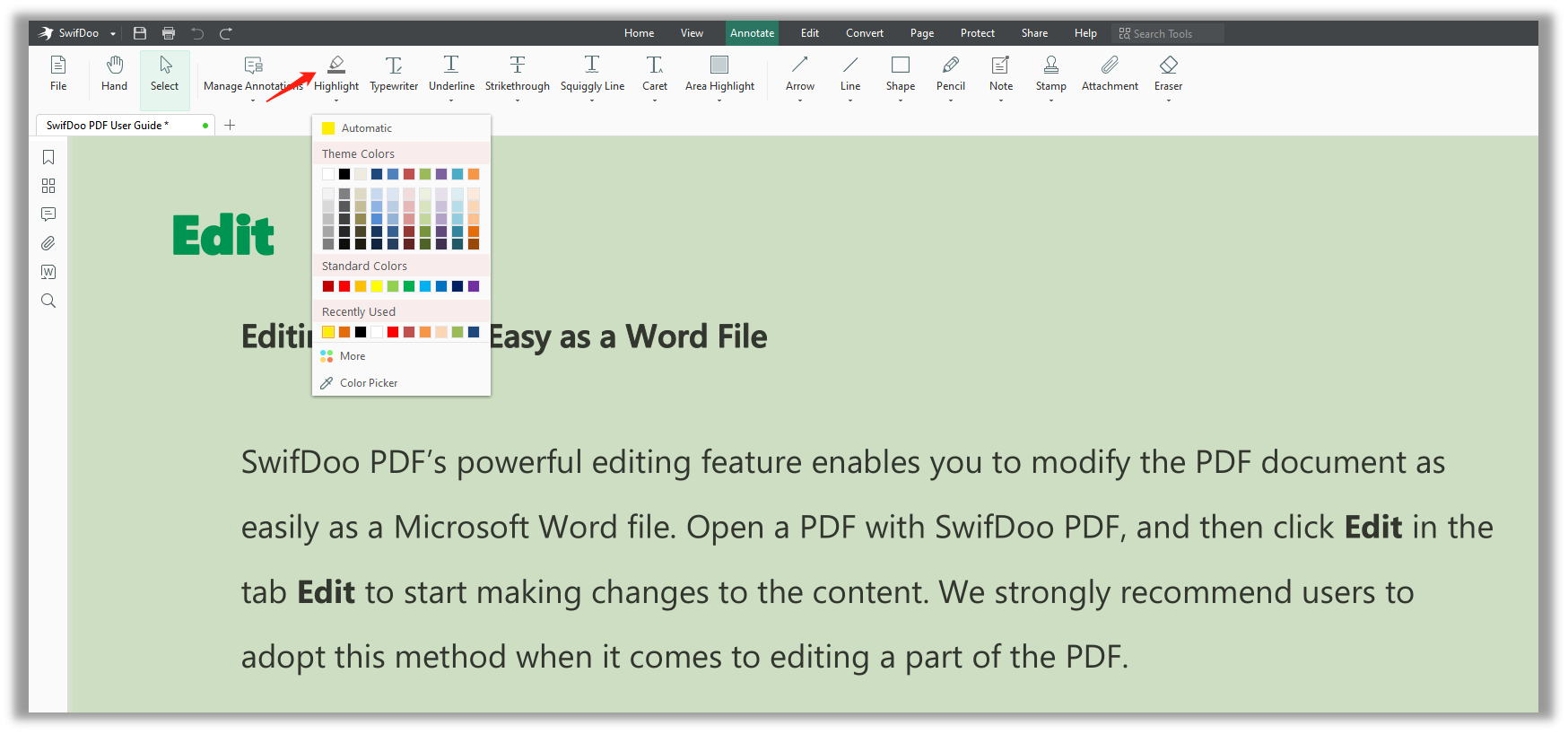Image resolution: width=1568 pixels, height=734 pixels.
Task: Add an Attachment
Action: click(x=1110, y=74)
